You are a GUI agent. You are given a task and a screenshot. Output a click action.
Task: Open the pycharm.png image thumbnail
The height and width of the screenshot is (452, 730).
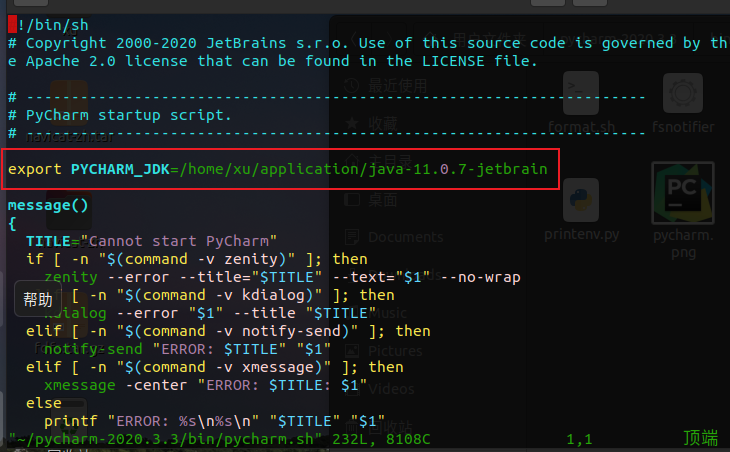pyautogui.click(x=683, y=193)
